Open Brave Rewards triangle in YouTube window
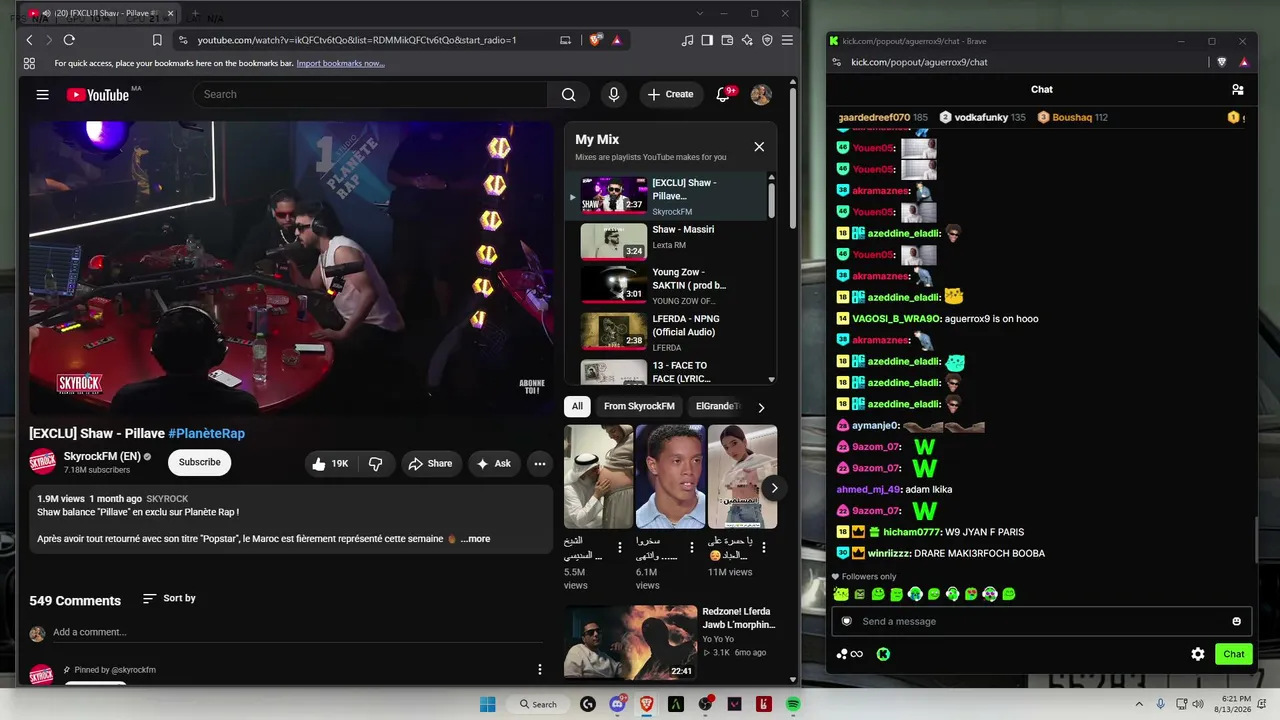 pos(617,40)
